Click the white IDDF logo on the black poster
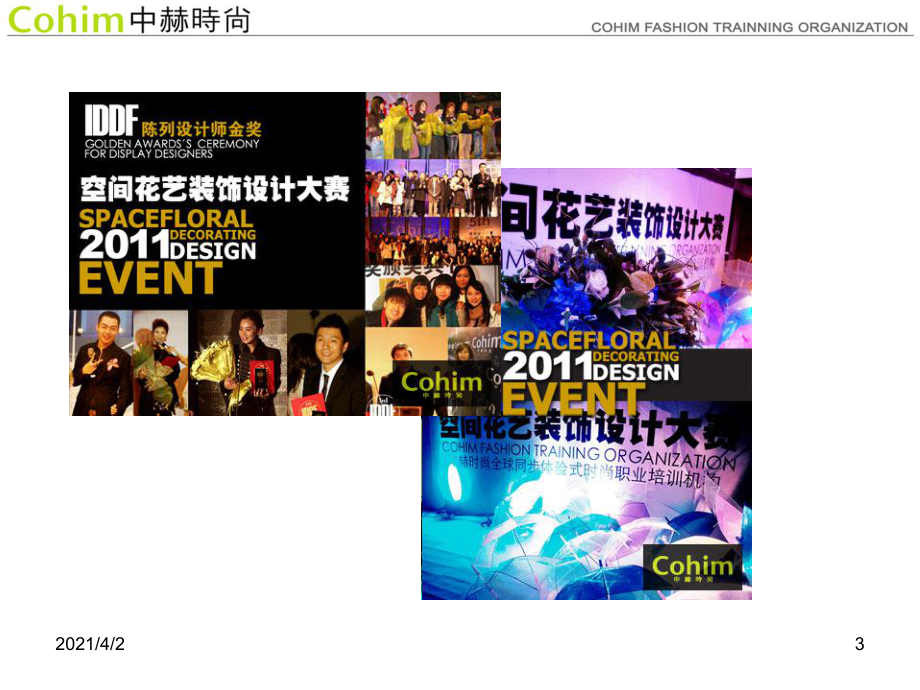The image size is (920, 690). 111,120
